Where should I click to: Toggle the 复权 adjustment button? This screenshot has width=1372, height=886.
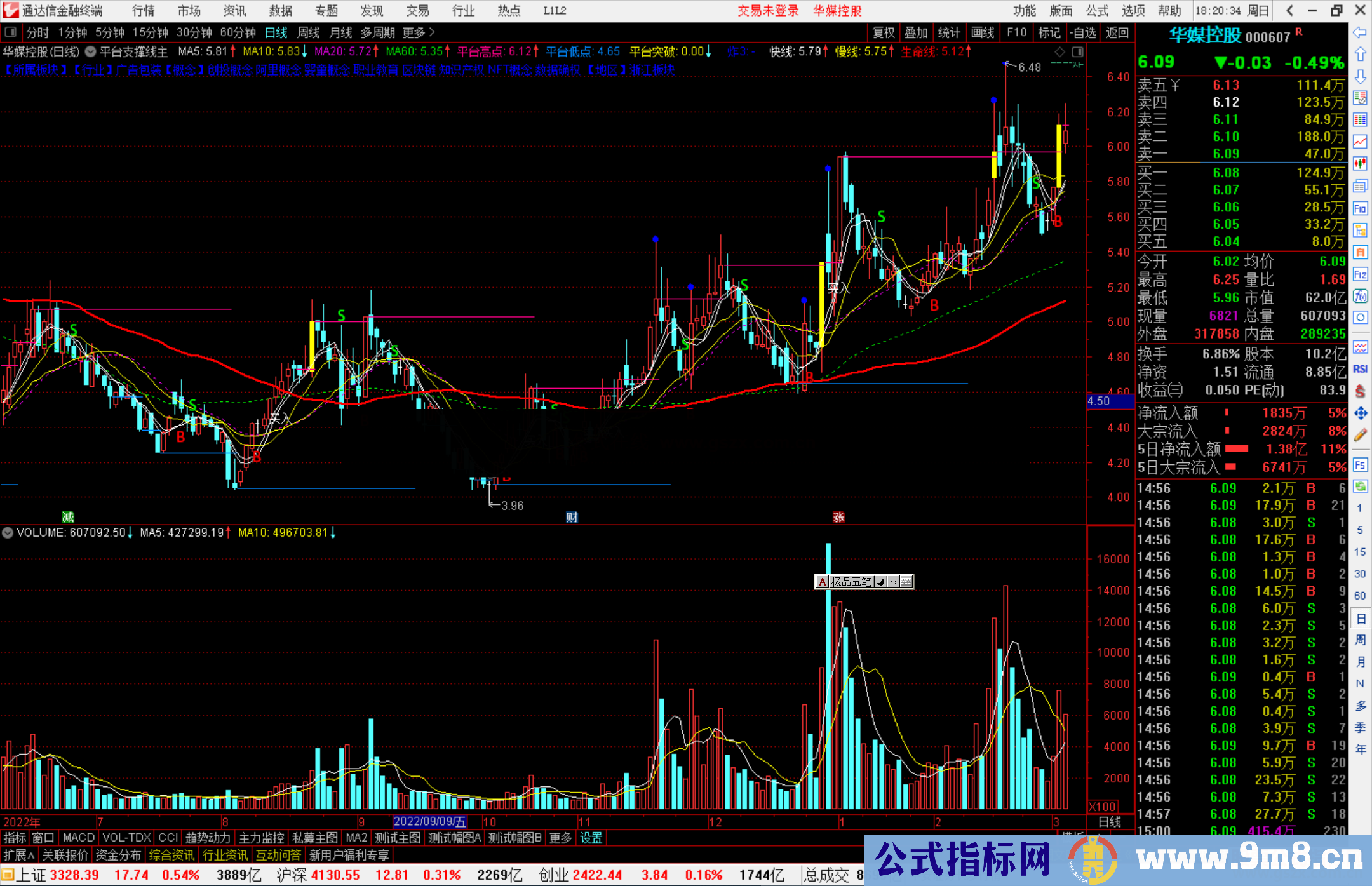(884, 32)
